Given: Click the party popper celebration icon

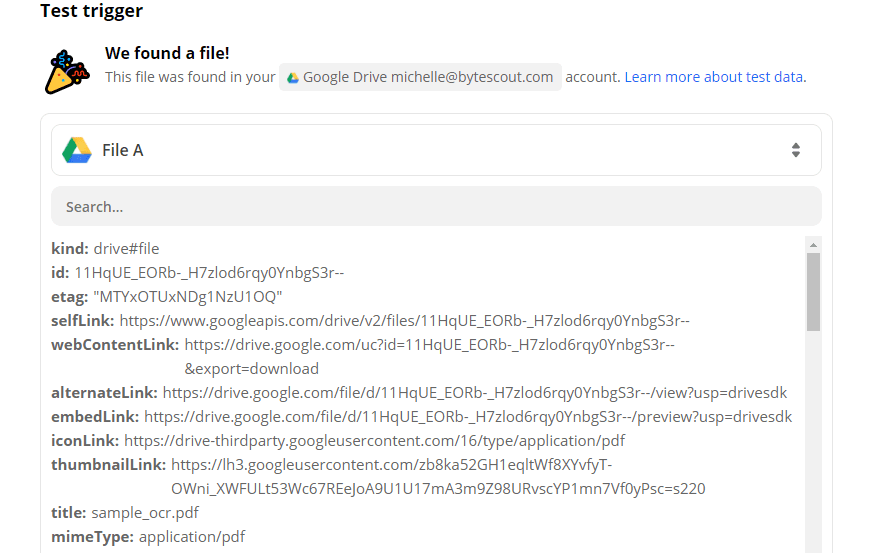Looking at the screenshot, I should [66, 71].
